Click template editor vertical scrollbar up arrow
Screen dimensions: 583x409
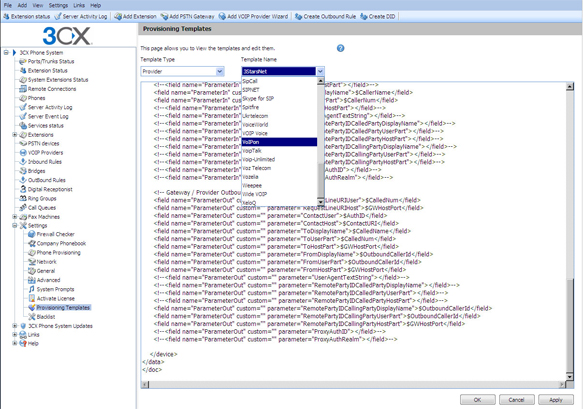pos(570,86)
